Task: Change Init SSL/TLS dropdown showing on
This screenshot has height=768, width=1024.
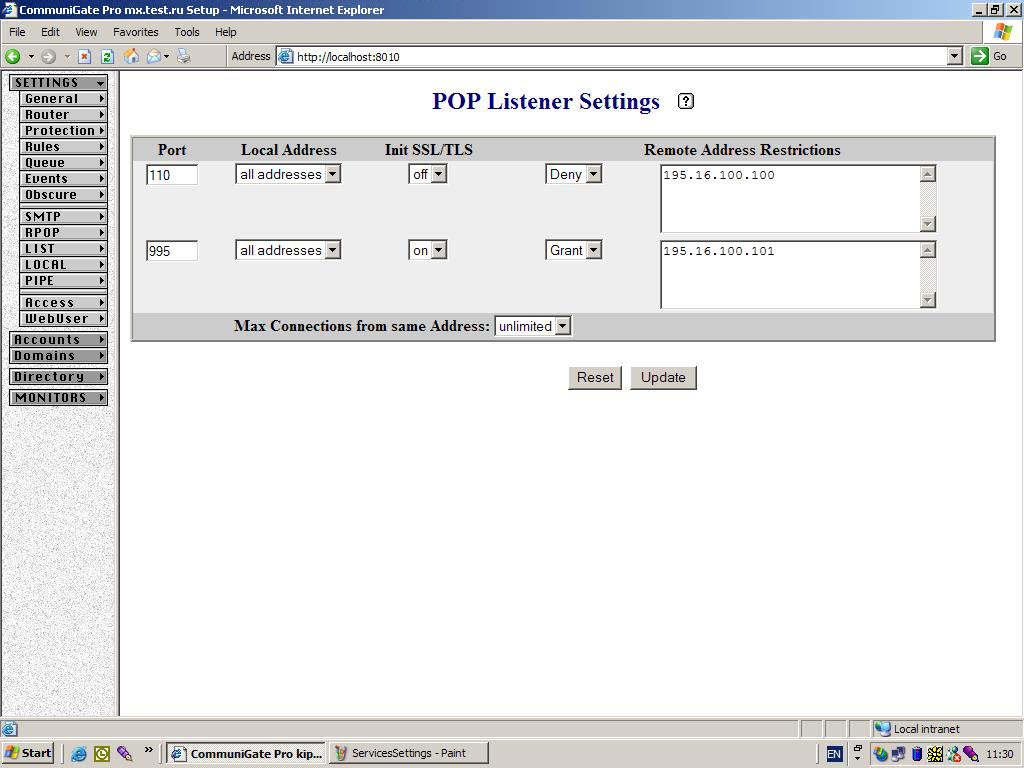Action: [x=428, y=250]
